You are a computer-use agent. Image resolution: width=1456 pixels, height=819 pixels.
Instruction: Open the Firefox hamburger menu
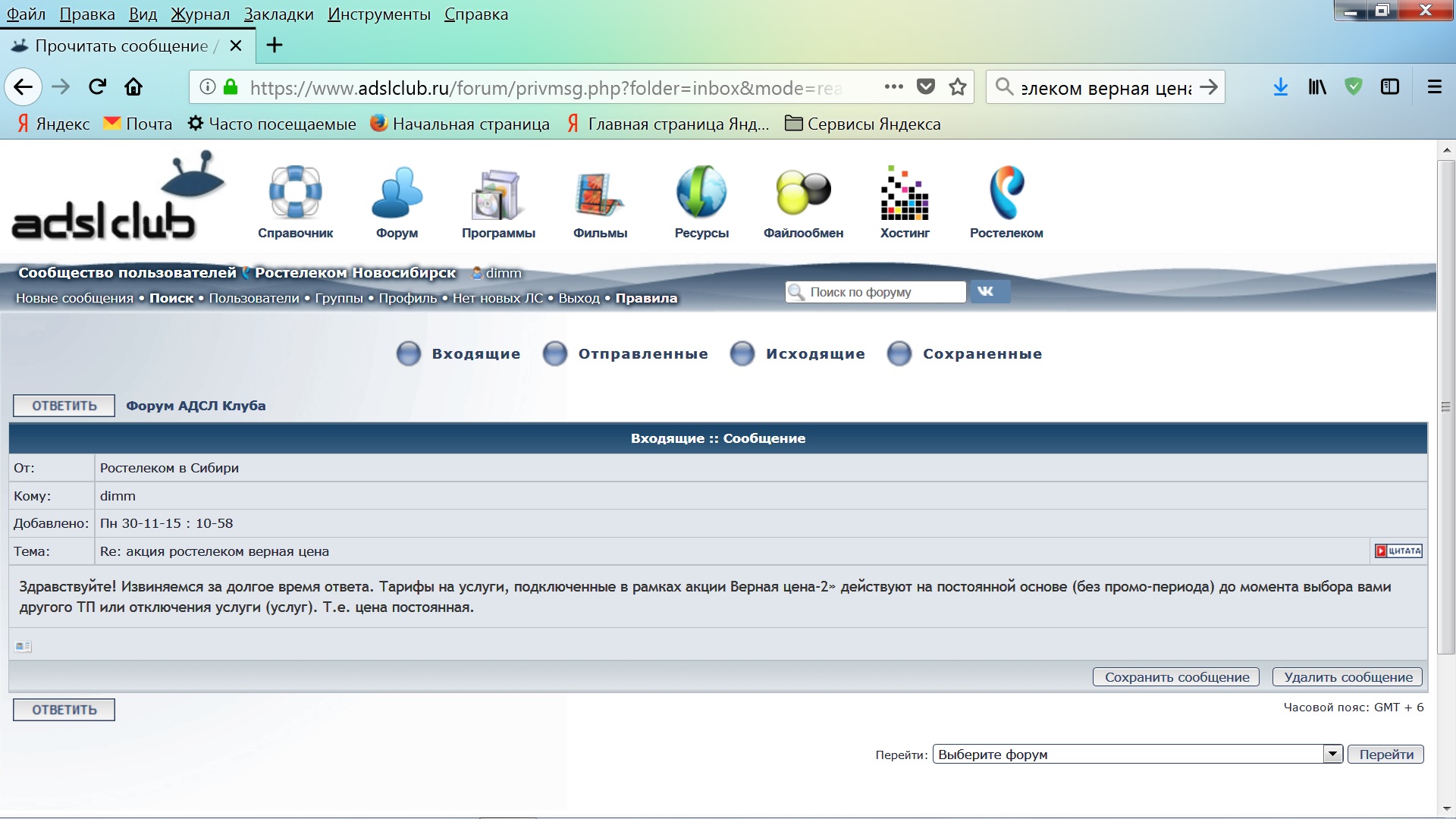click(x=1434, y=87)
